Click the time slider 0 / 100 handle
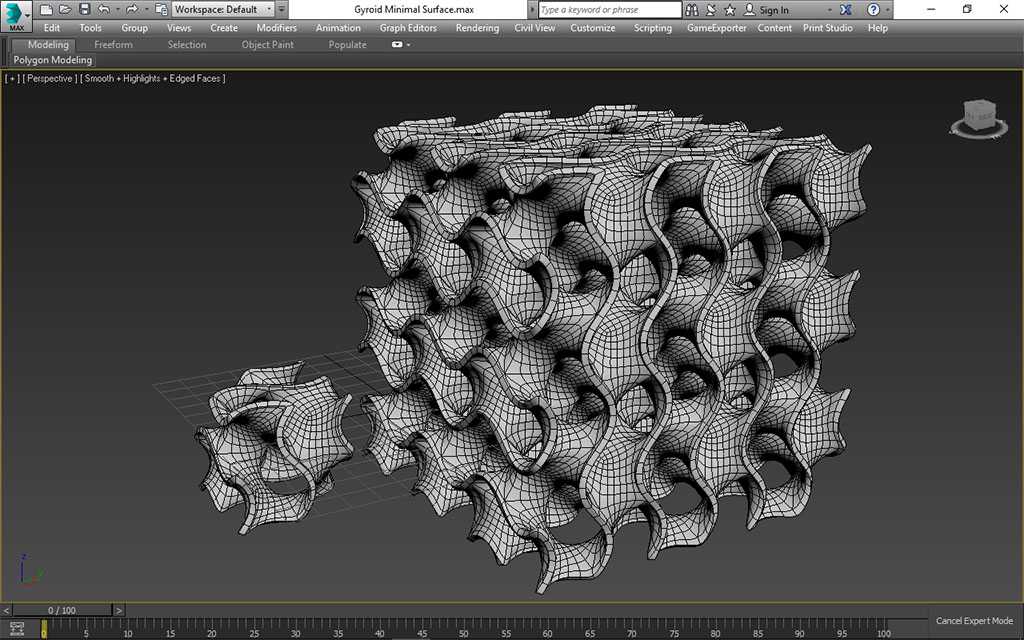Viewport: 1024px width, 640px height. point(62,611)
